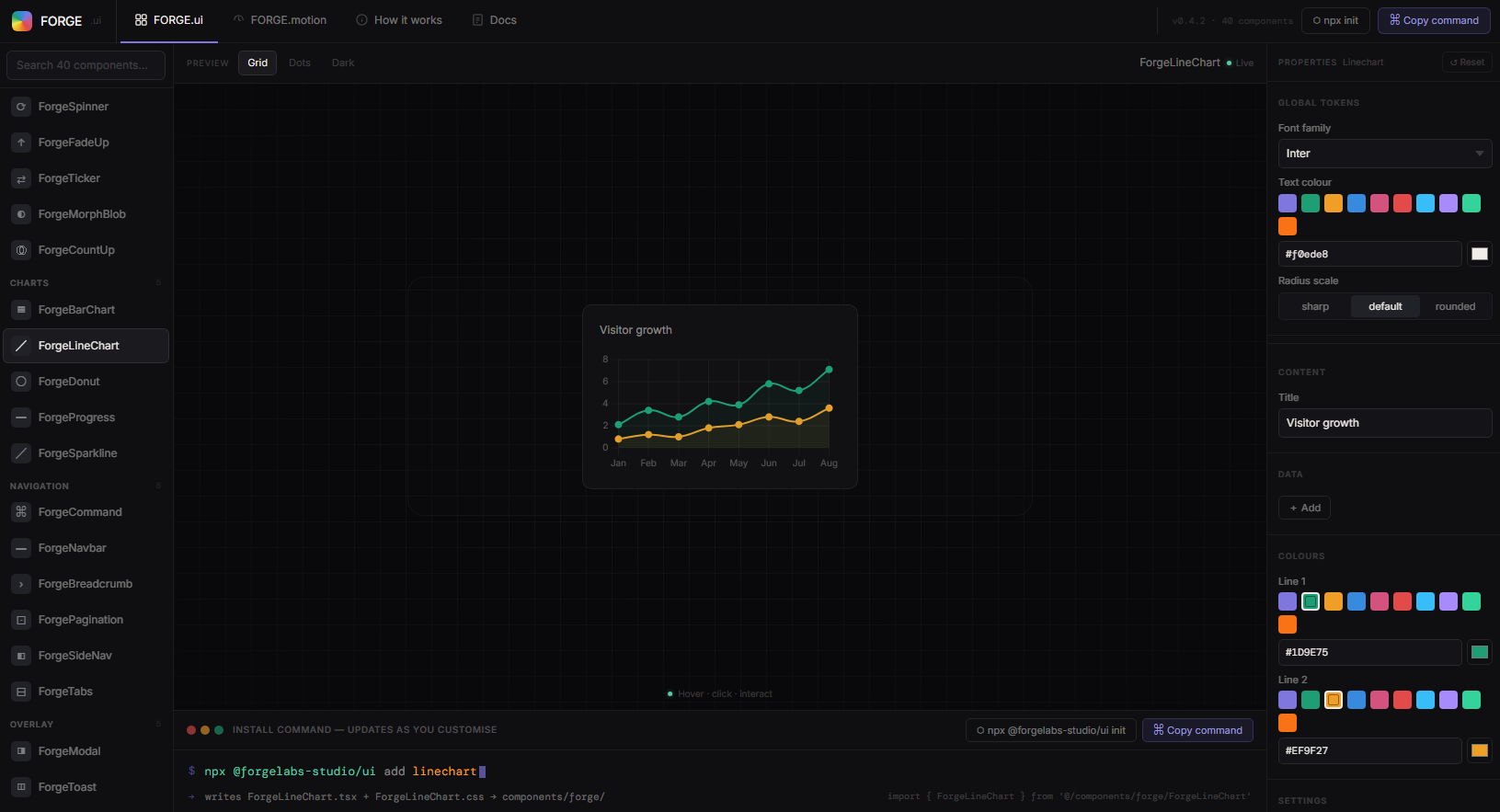Add a data entry with + Add
The width and height of the screenshot is (1500, 812).
tap(1304, 508)
